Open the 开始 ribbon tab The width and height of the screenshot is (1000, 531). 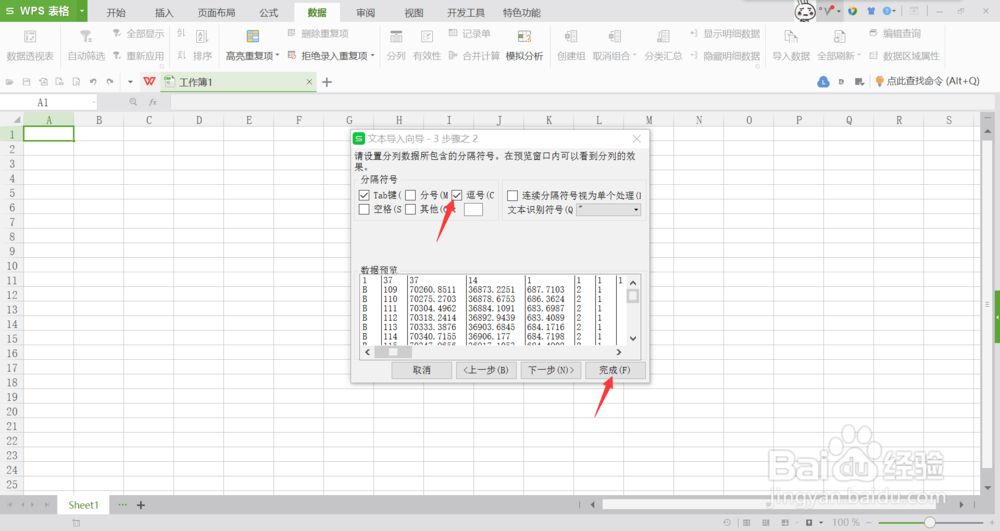pos(116,13)
